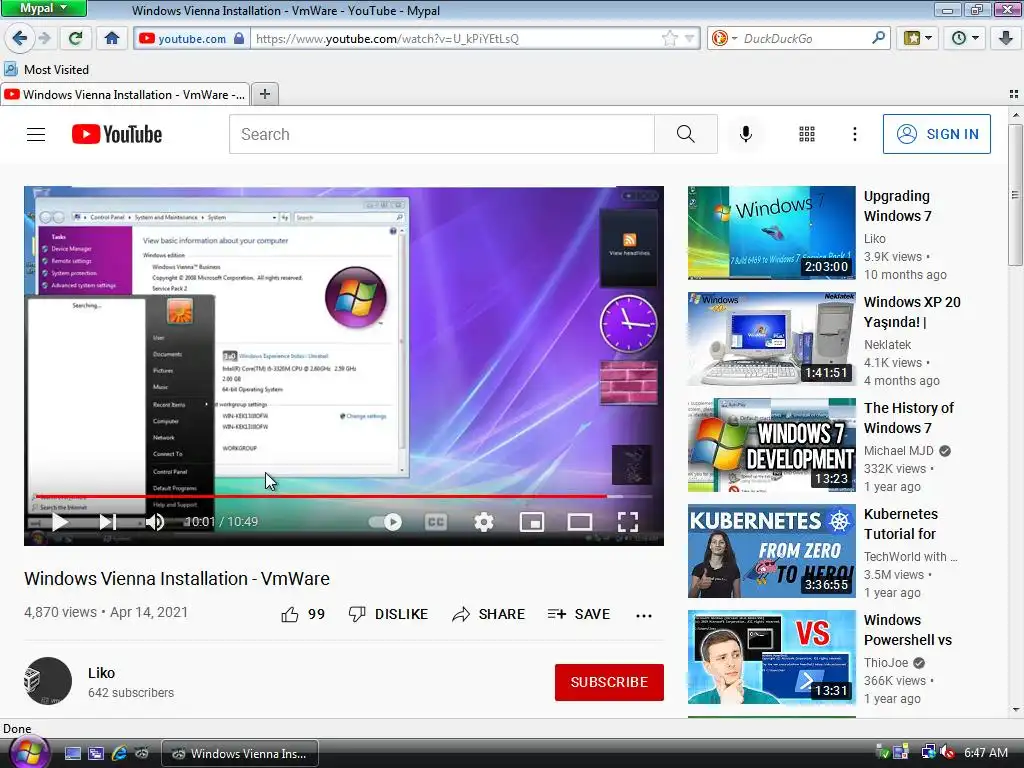Open the bookmarks menu dropdown button
The image size is (1024, 768).
918,39
